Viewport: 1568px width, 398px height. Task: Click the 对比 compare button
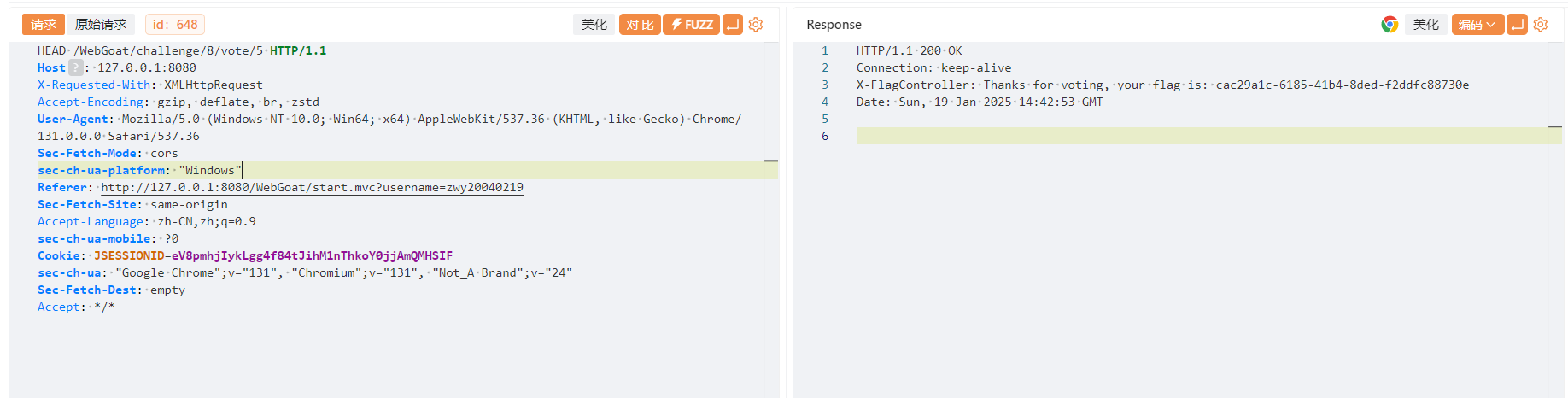[x=640, y=25]
